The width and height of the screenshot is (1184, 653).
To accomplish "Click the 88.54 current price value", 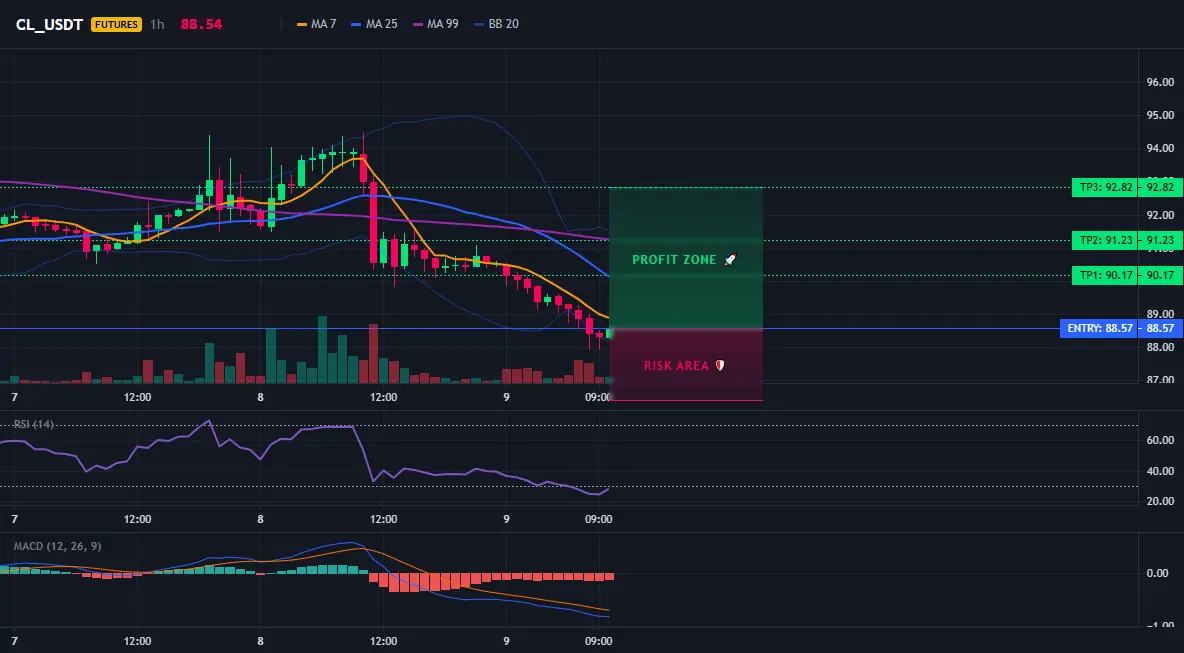I will click(x=202, y=24).
